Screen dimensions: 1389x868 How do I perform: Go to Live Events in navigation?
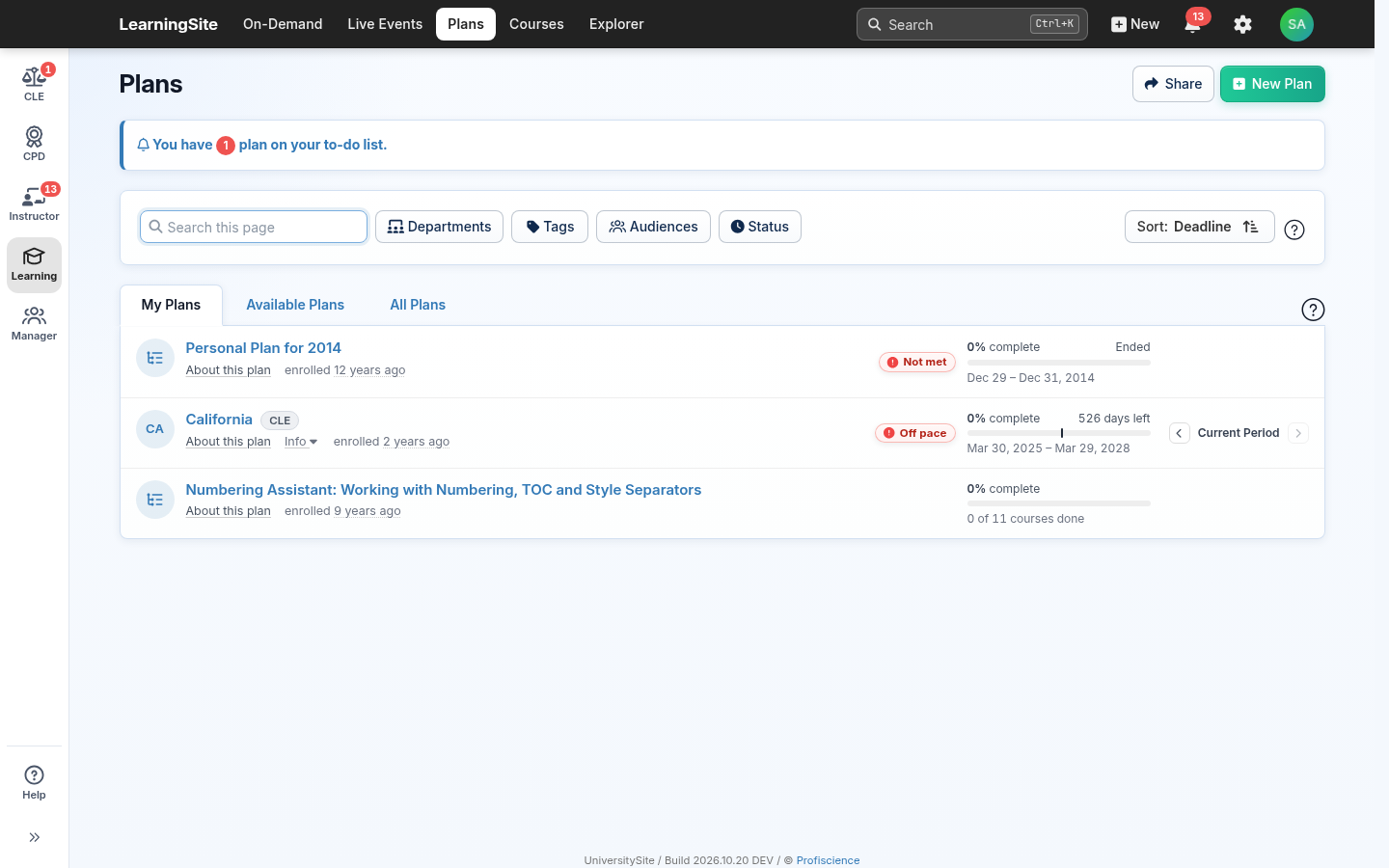pos(385,24)
